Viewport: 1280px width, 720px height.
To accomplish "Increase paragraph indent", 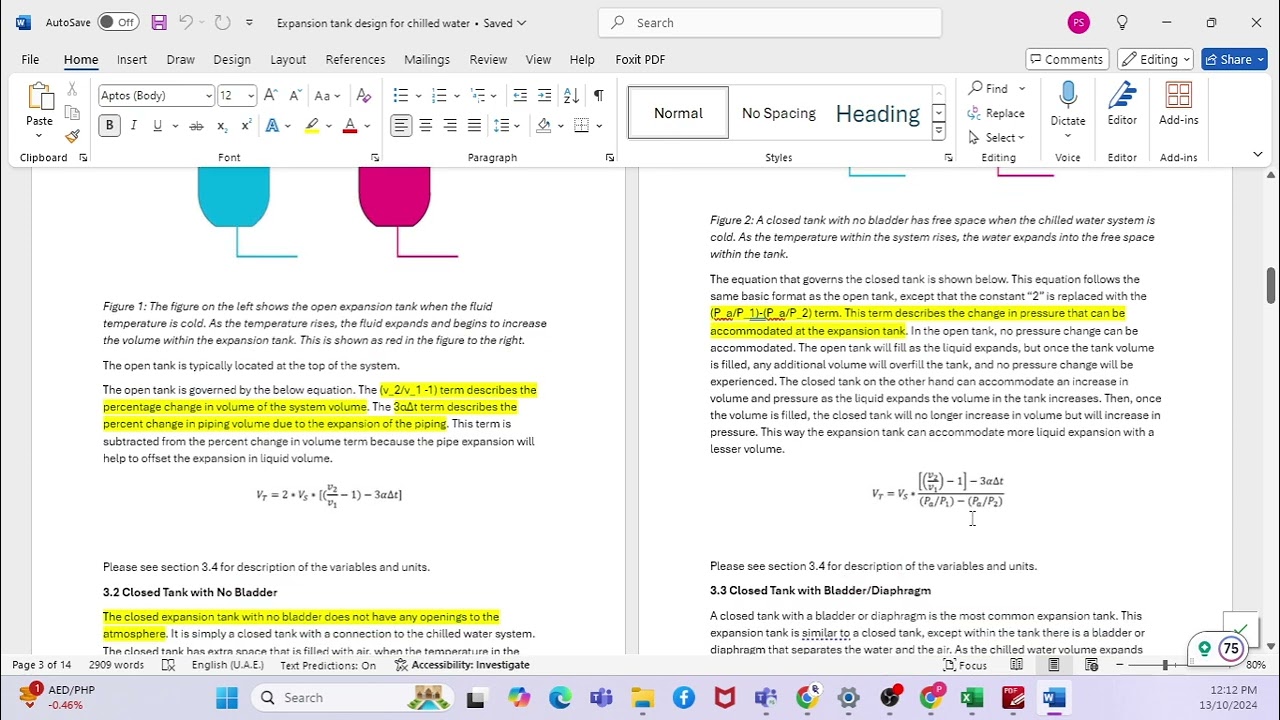I will 544,95.
